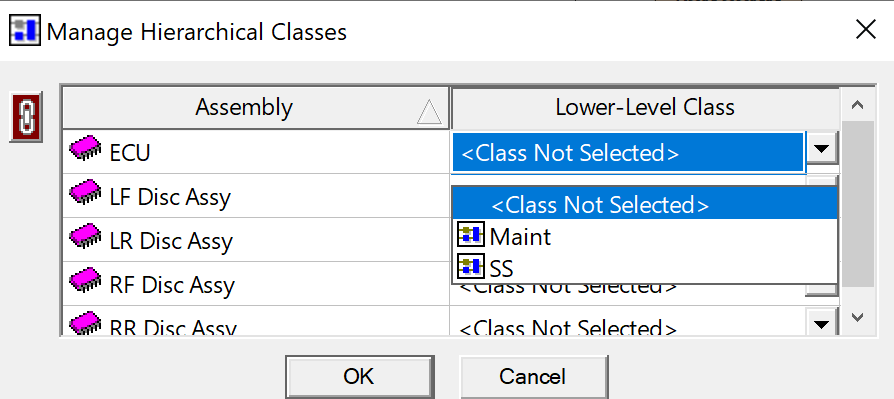Viewport: 894px width, 399px height.
Task: Click the red chain link icon
Action: [26, 117]
